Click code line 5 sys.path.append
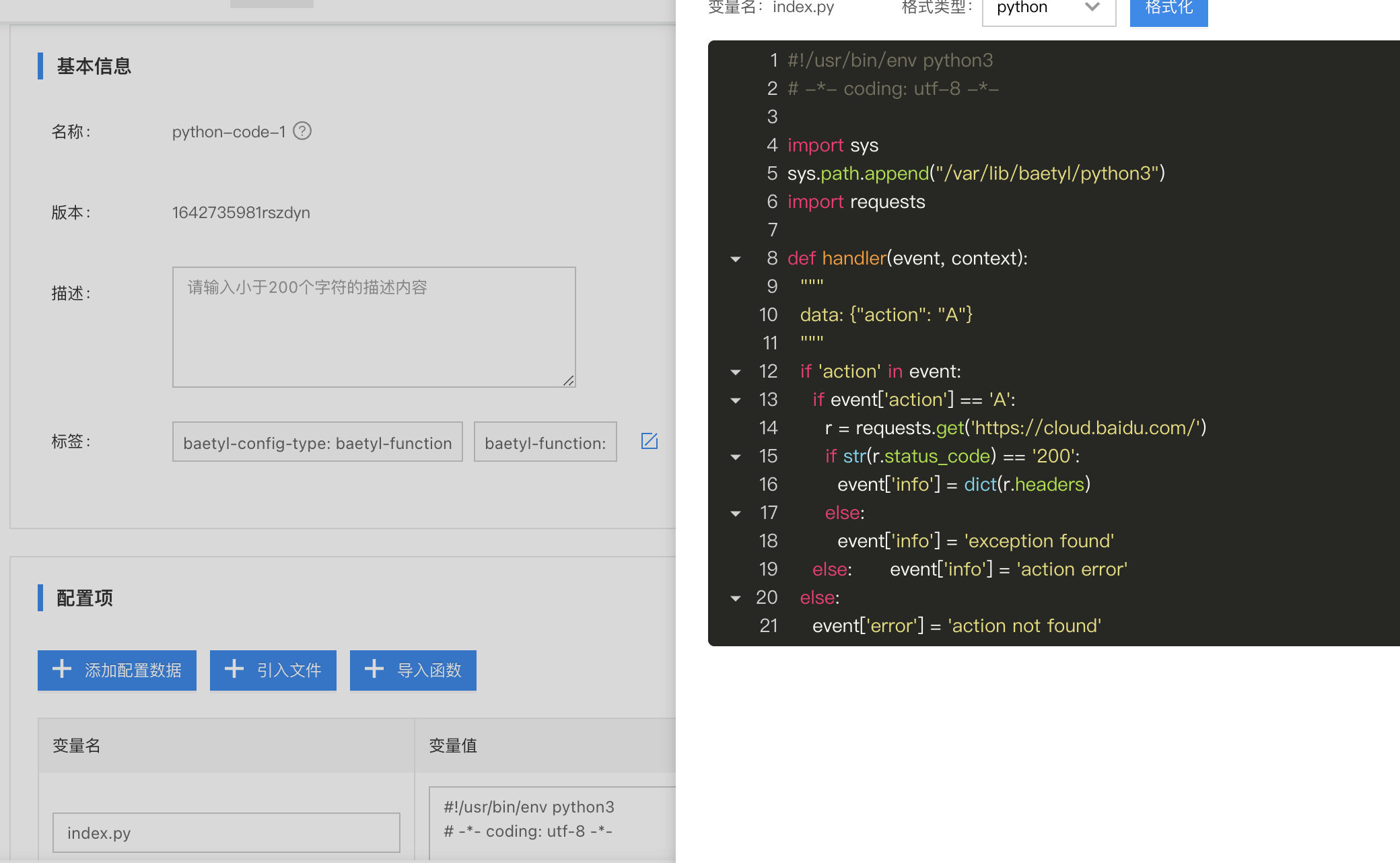 click(976, 174)
